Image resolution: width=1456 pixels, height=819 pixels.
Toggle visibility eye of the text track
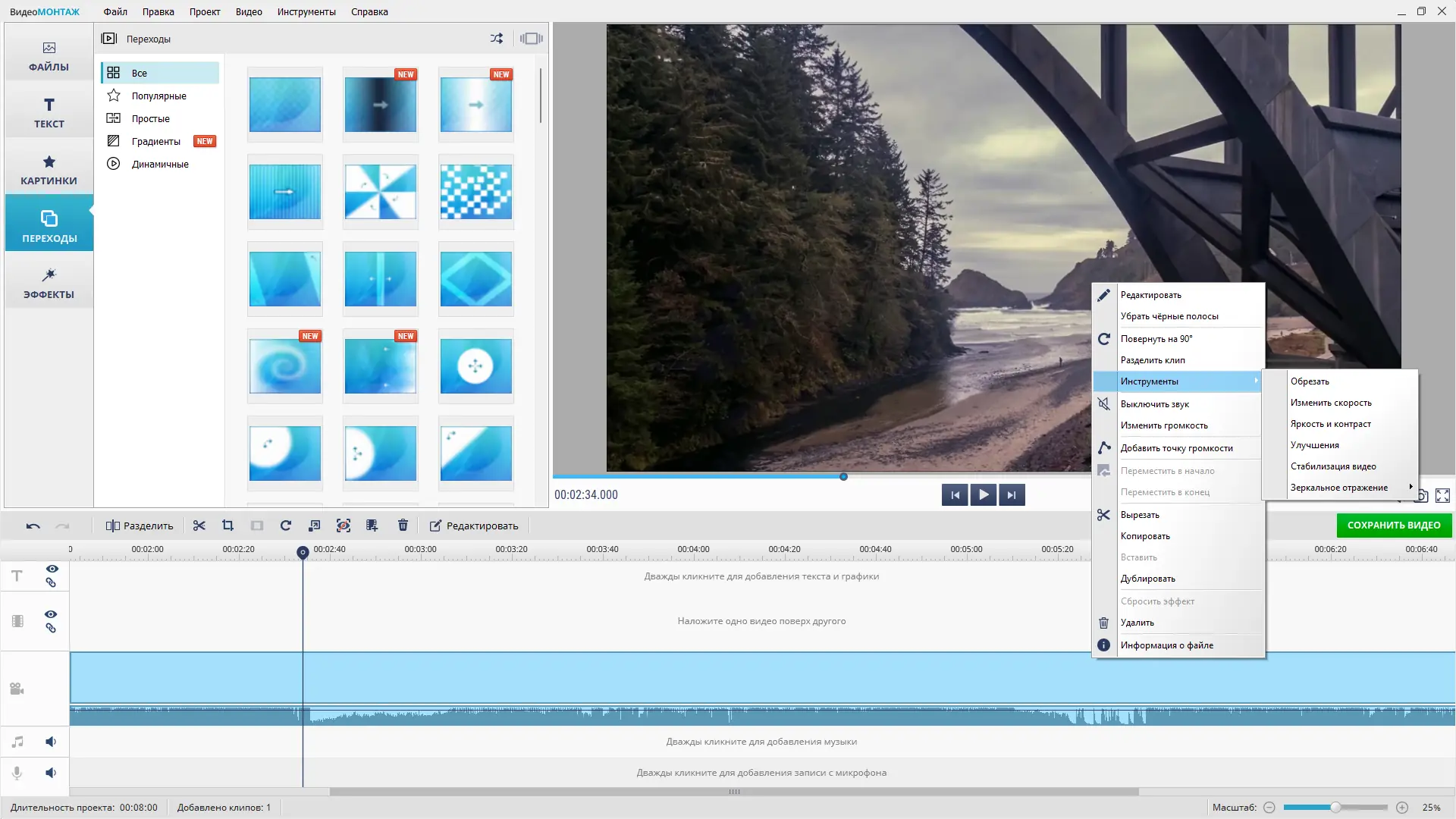[x=52, y=569]
